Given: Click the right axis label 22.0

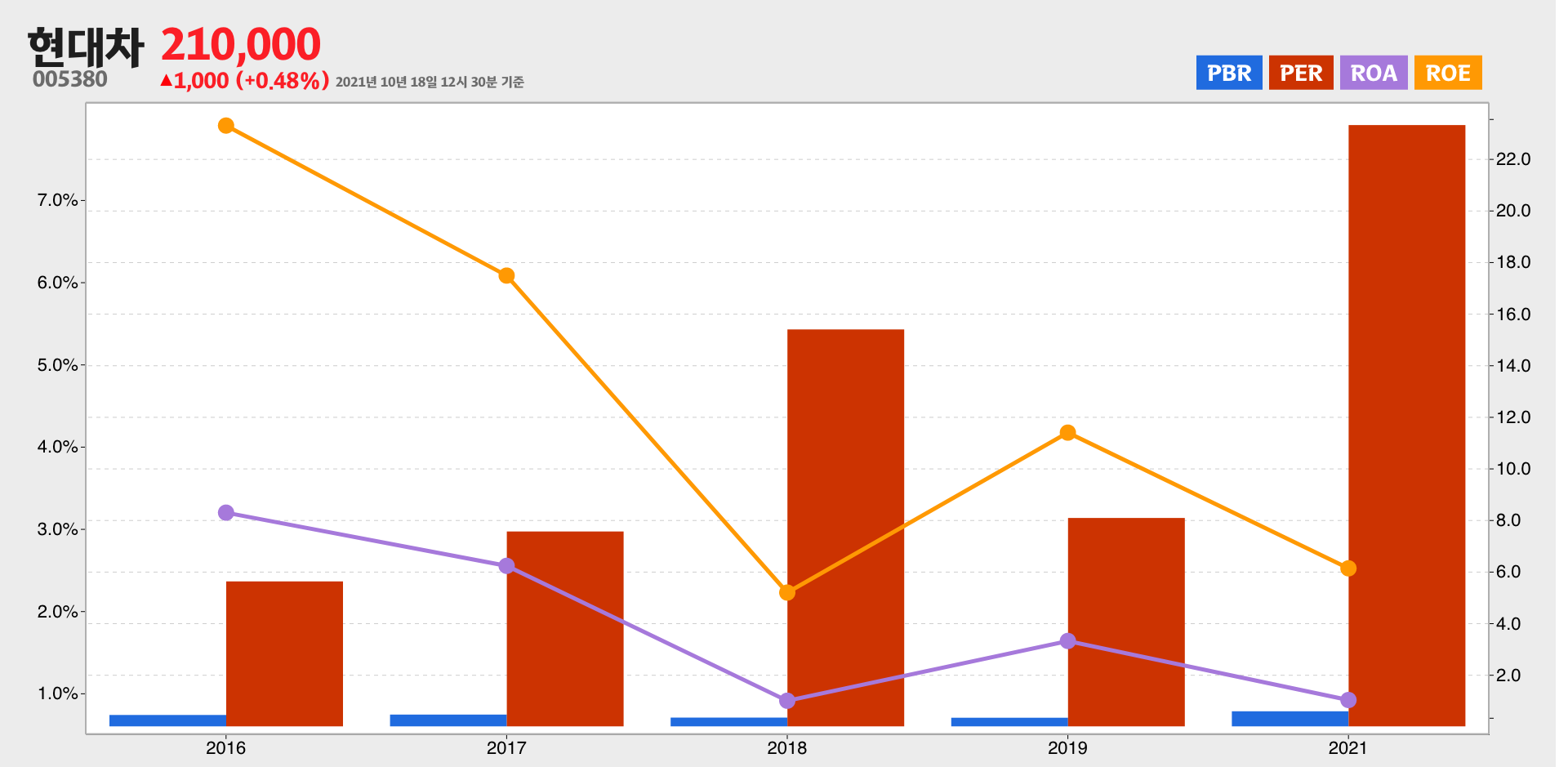Looking at the screenshot, I should coord(1513,159).
